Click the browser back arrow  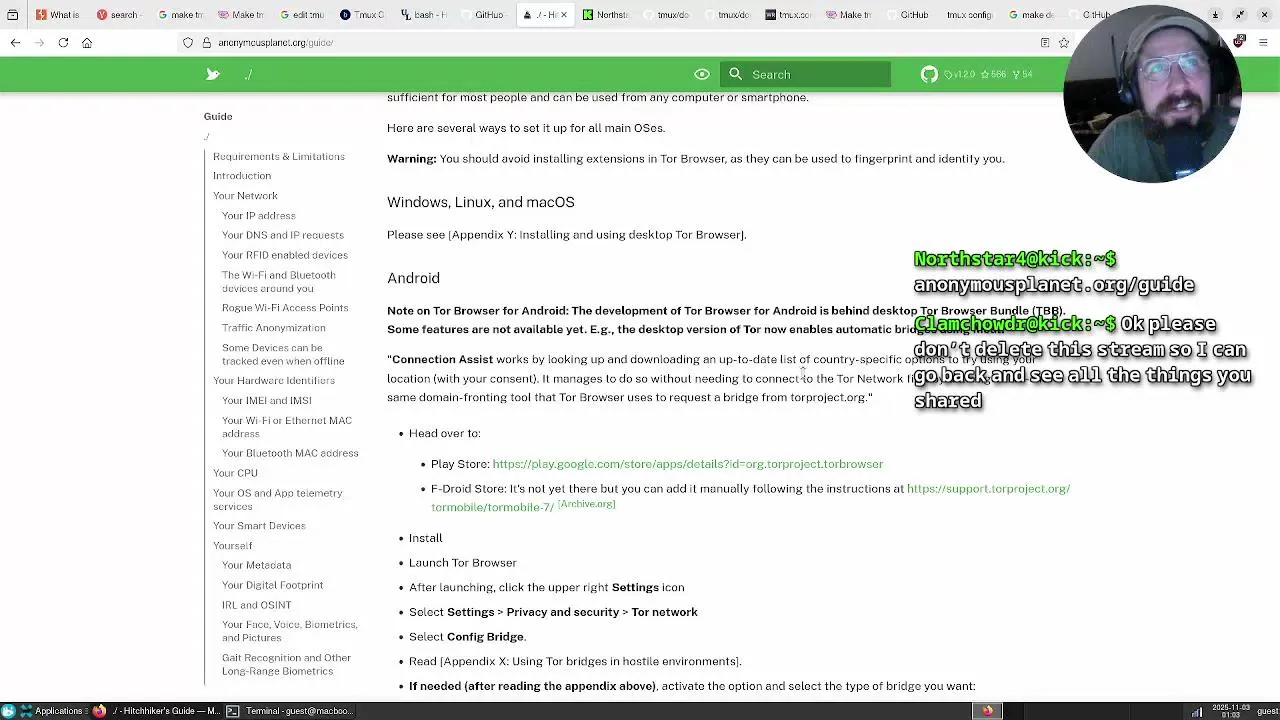(15, 43)
